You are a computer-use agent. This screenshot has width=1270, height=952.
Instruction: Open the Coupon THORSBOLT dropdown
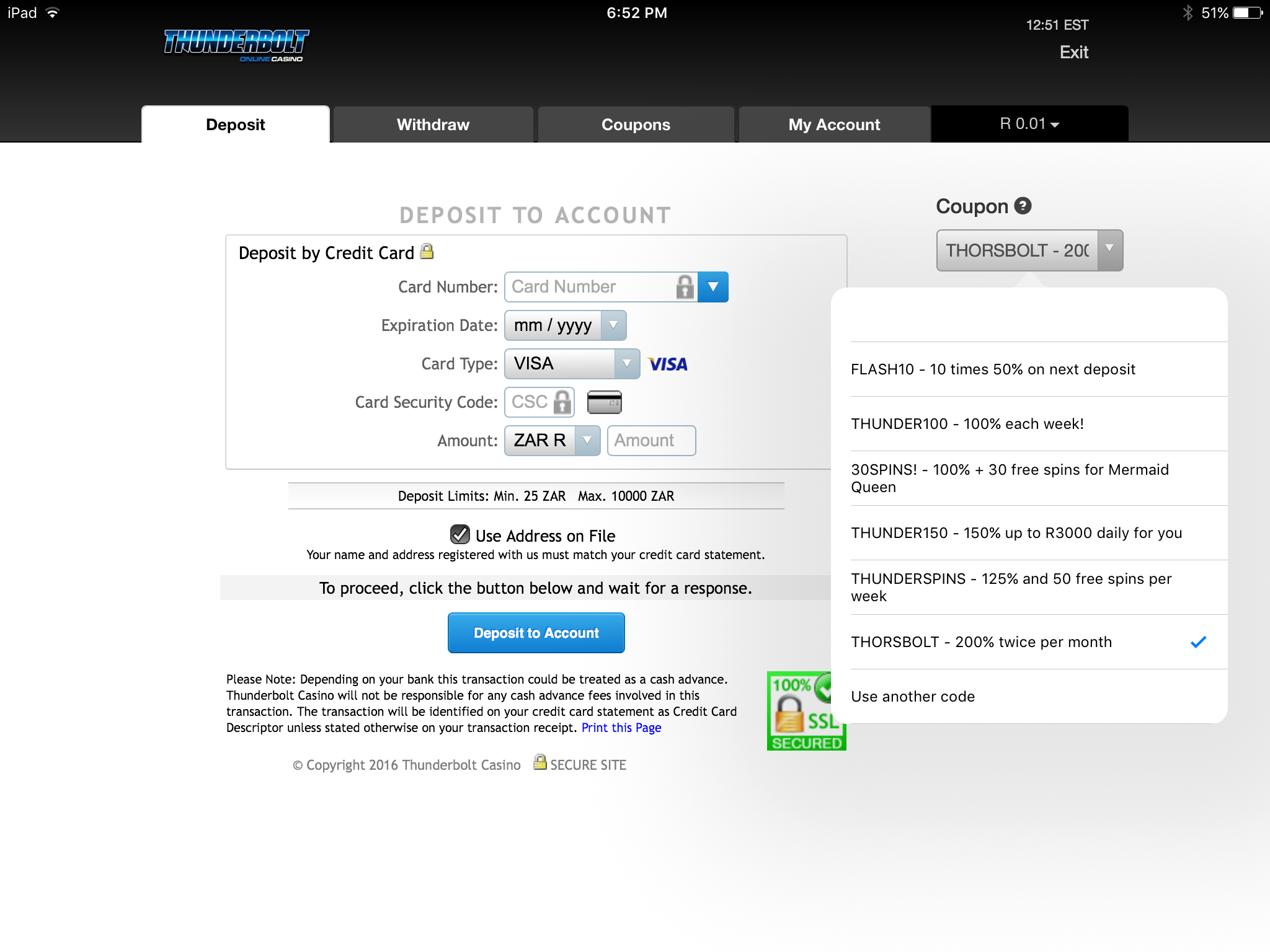pyautogui.click(x=1029, y=250)
